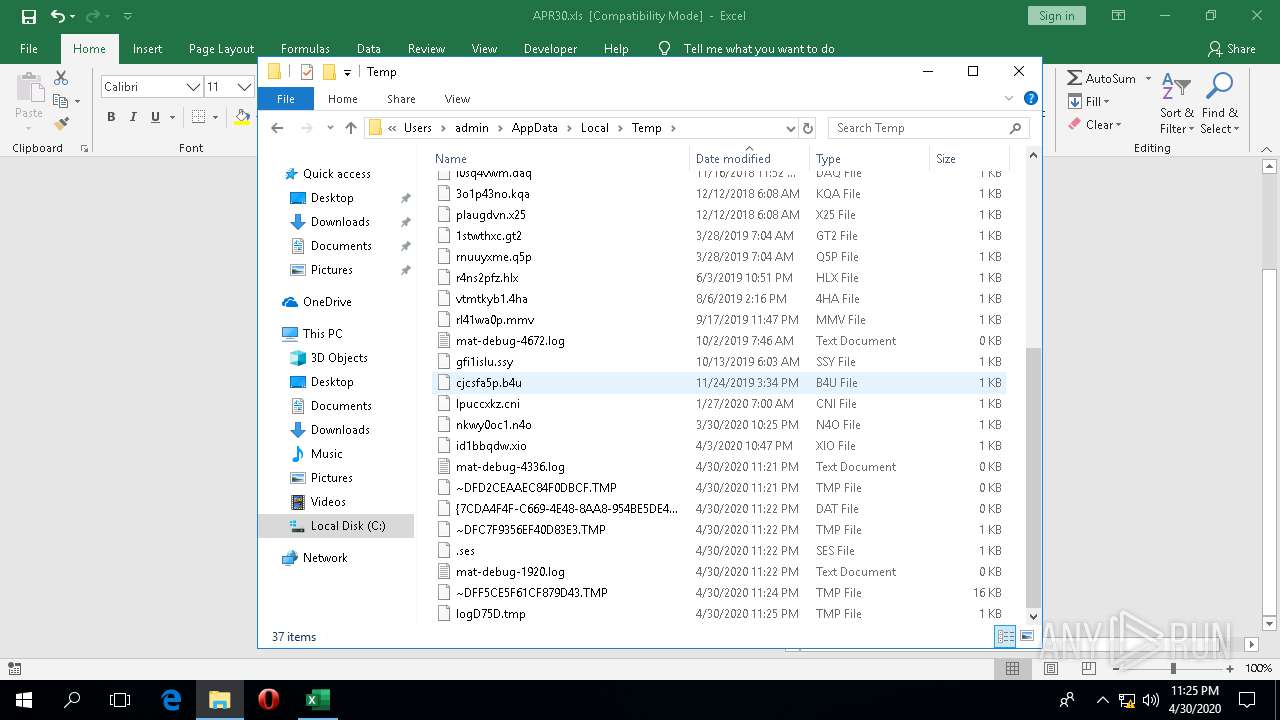Click the Excel zoom slider handle

1173,668
